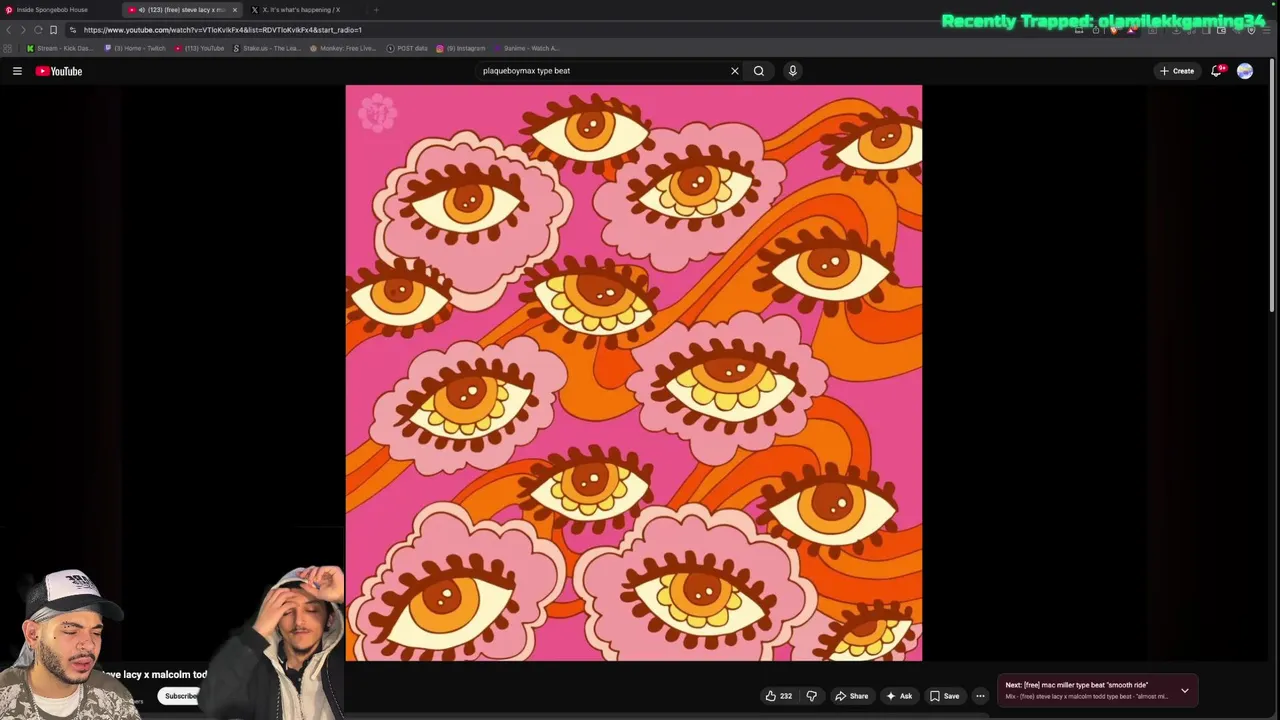1280x720 pixels.
Task: Click the Brave shields lion icon
Action: tap(1113, 30)
